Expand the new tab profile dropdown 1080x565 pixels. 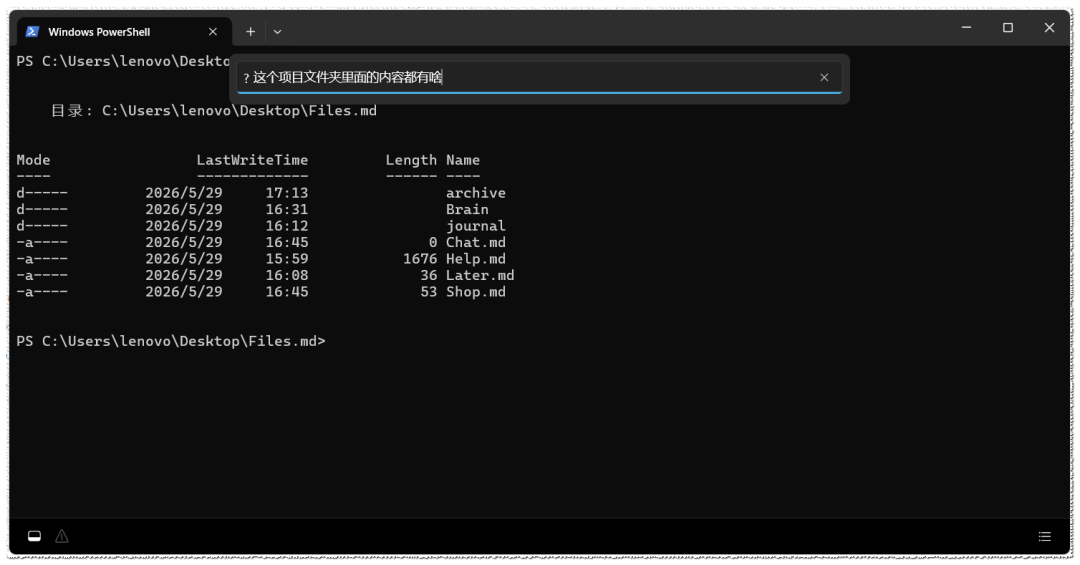[x=278, y=32]
